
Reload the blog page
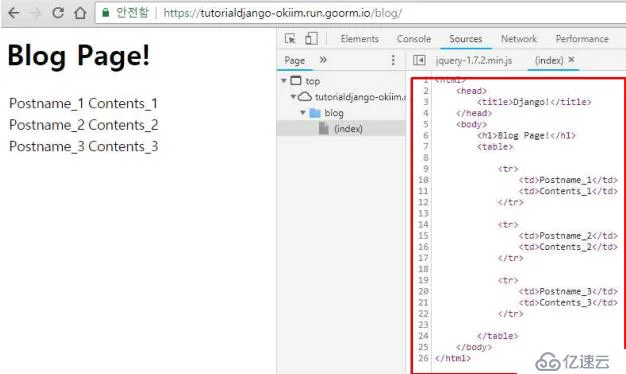[x=58, y=13]
